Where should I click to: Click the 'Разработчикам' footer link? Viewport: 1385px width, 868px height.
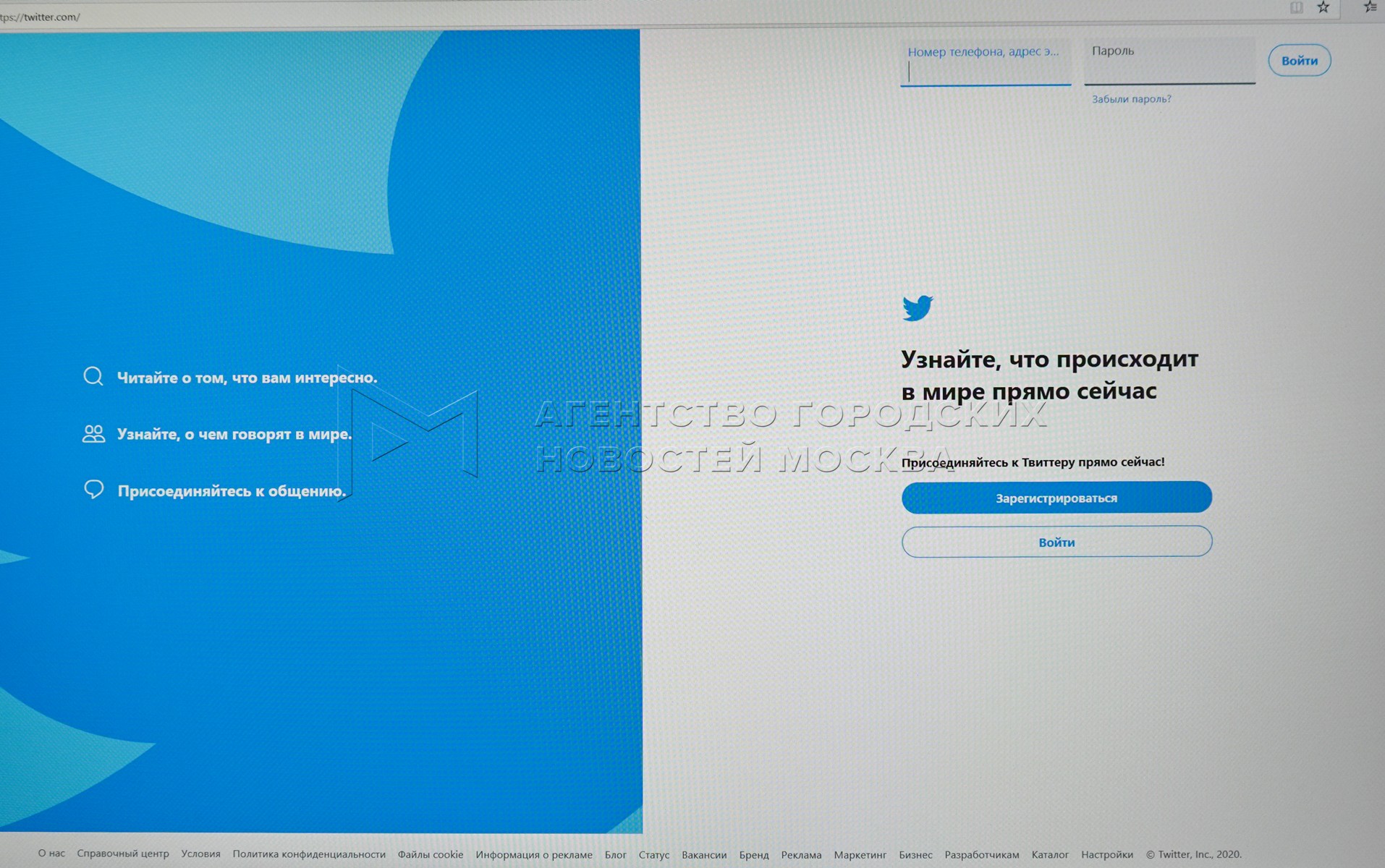[x=981, y=855]
